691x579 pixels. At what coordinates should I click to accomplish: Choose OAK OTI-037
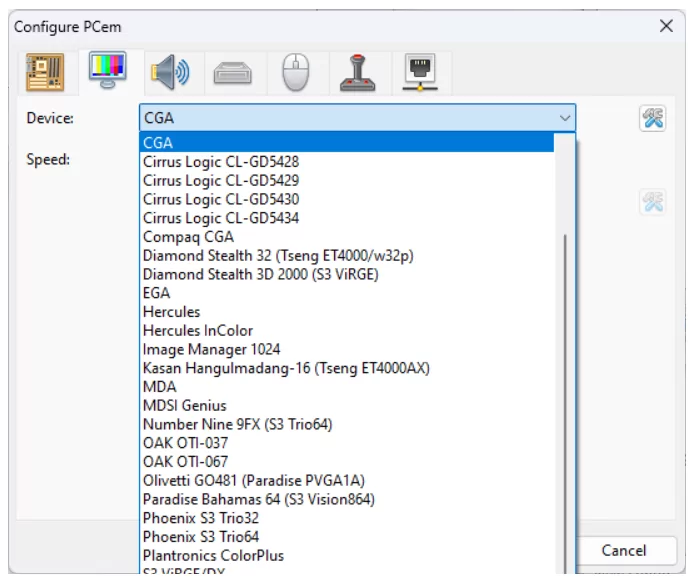click(x=347, y=443)
